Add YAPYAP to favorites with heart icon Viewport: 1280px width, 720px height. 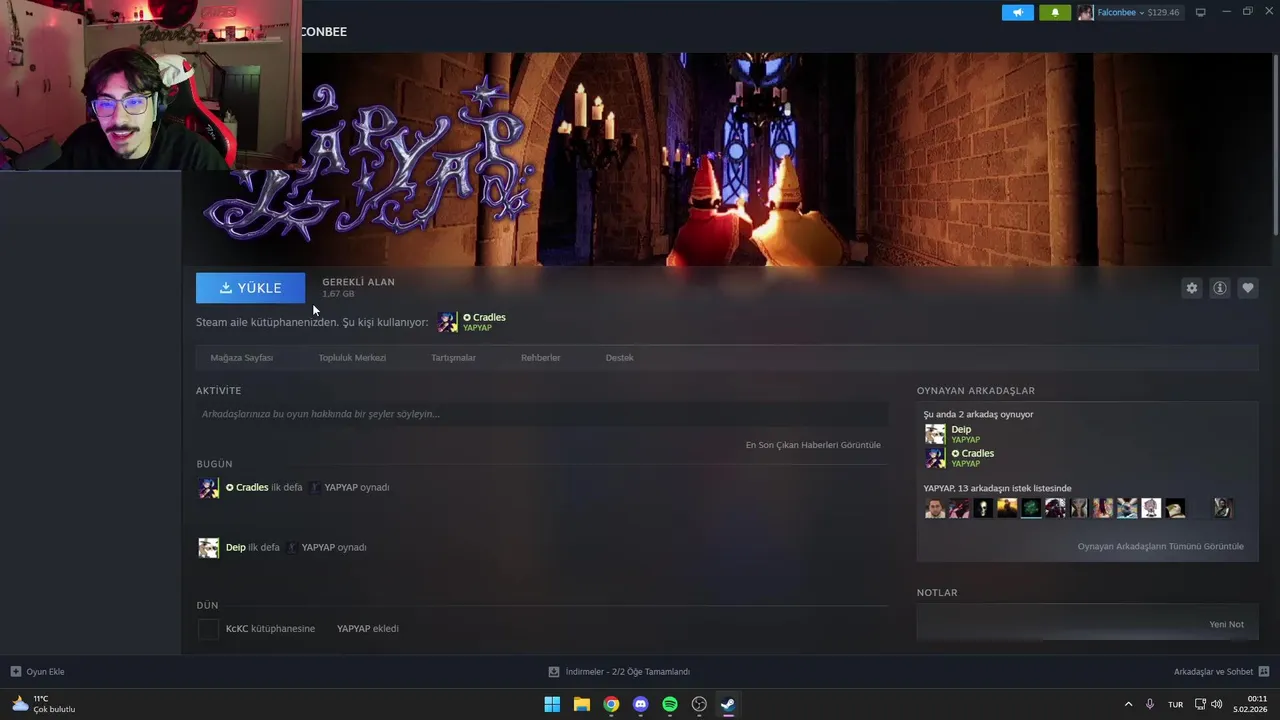tap(1247, 288)
